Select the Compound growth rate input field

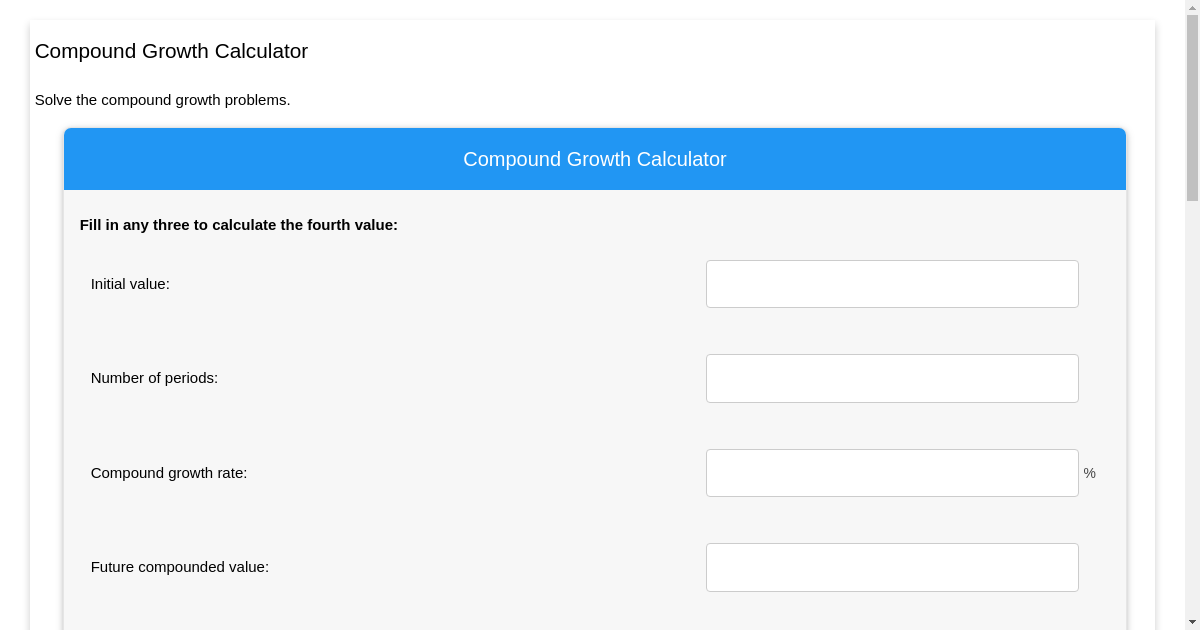point(892,473)
